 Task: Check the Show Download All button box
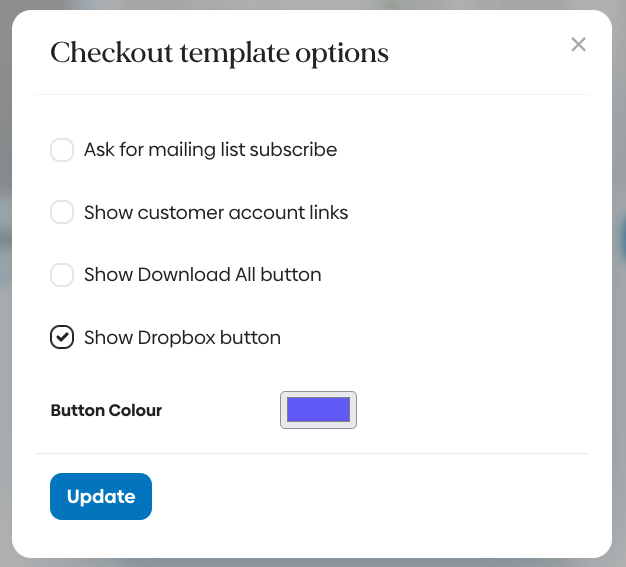point(62,274)
